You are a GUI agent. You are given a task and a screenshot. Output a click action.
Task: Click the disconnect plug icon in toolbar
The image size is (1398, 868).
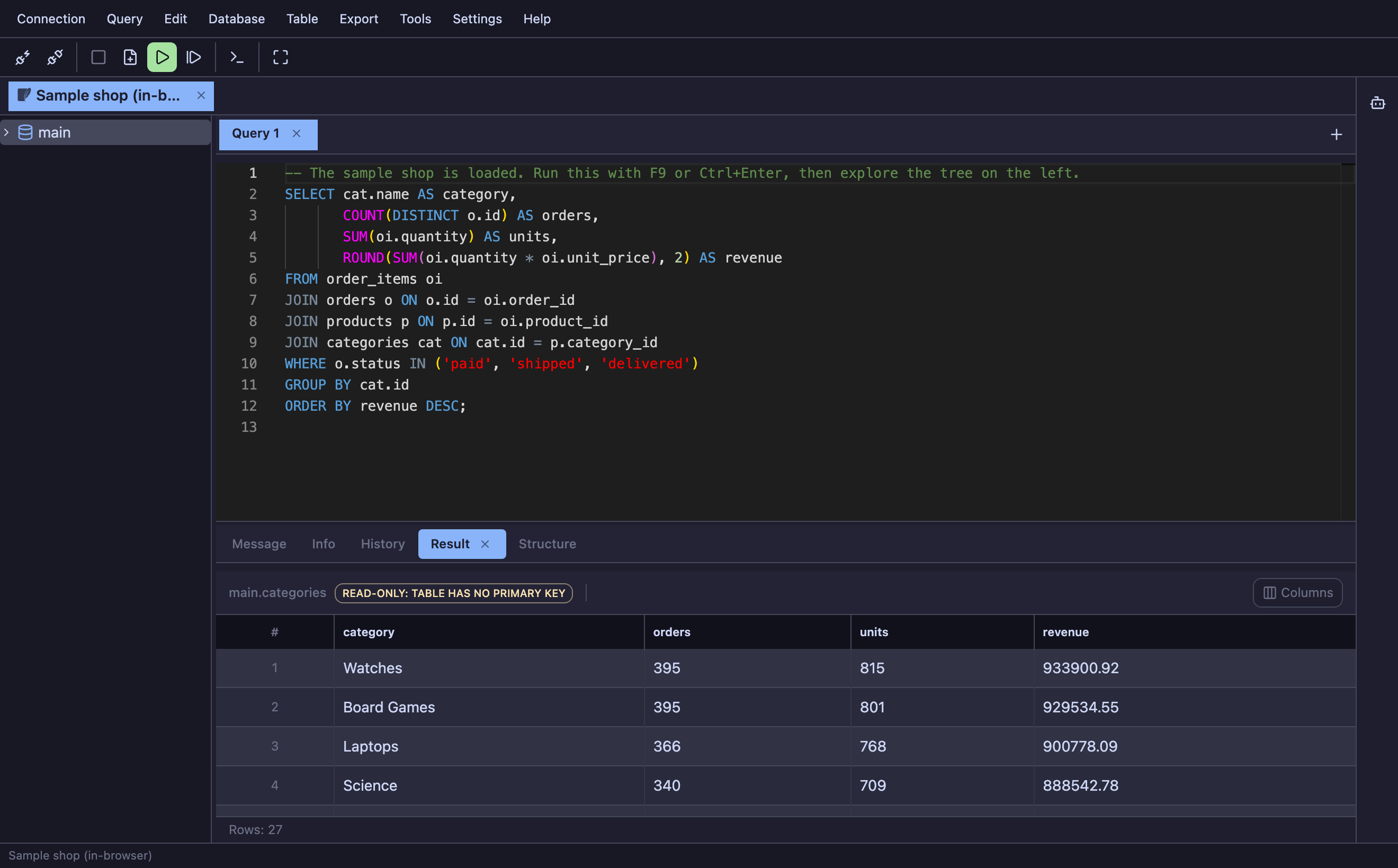[x=55, y=57]
